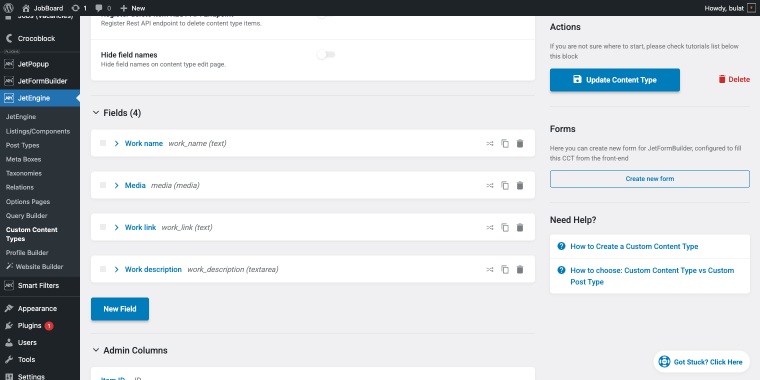
Task: Delete the Work link field
Action: click(x=520, y=227)
